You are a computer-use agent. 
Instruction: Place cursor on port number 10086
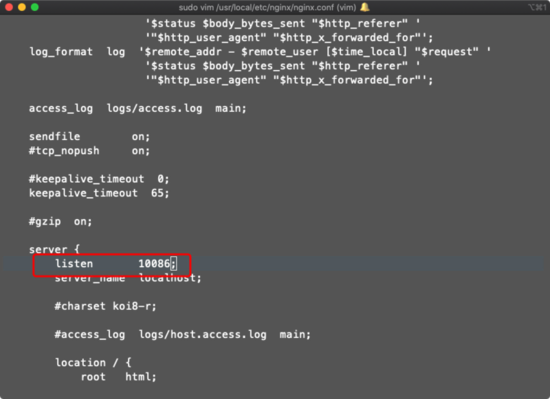coord(154,263)
